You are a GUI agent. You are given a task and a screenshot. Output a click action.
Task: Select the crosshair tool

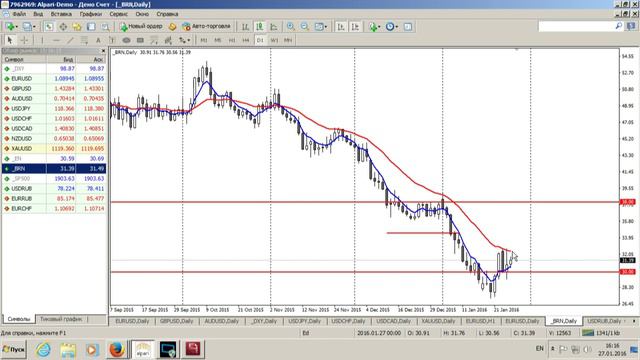24,40
